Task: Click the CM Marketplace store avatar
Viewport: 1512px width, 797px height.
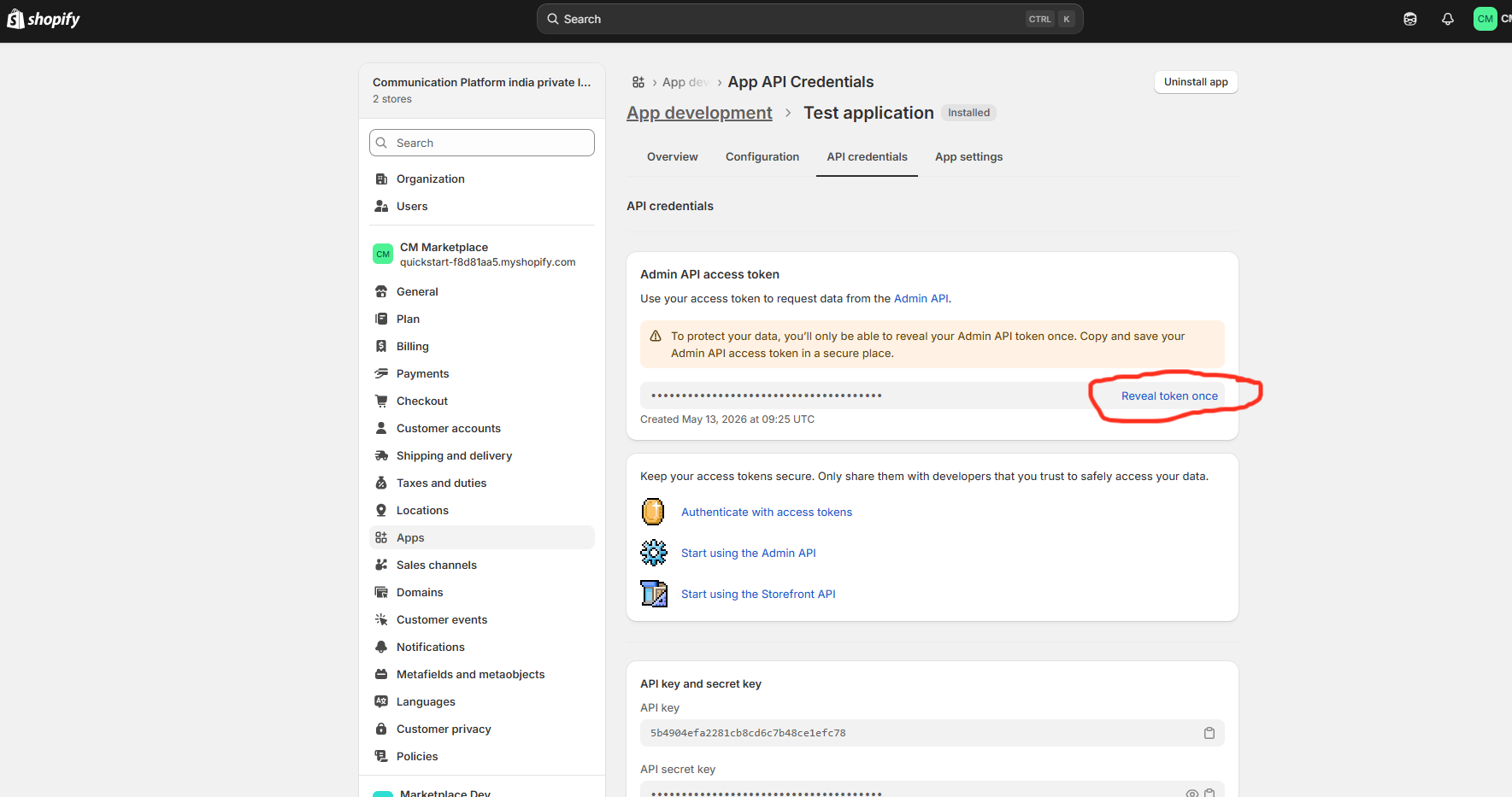Action: (383, 254)
